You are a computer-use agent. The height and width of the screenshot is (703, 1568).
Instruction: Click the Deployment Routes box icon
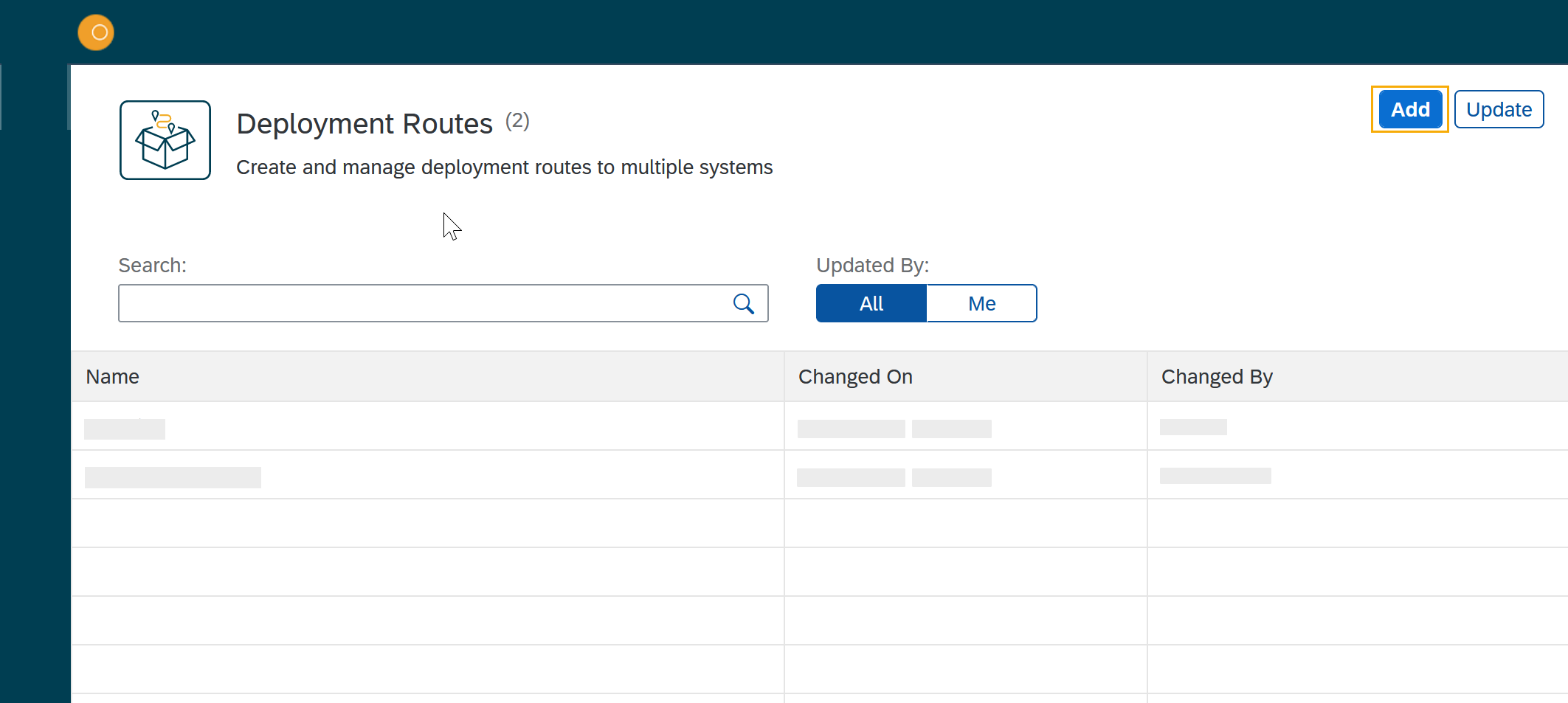coord(165,140)
